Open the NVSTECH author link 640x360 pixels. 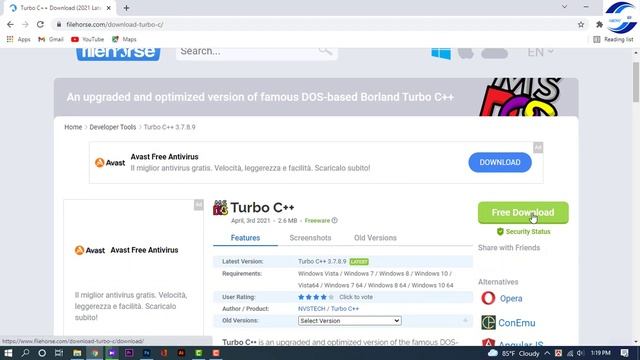click(x=311, y=309)
